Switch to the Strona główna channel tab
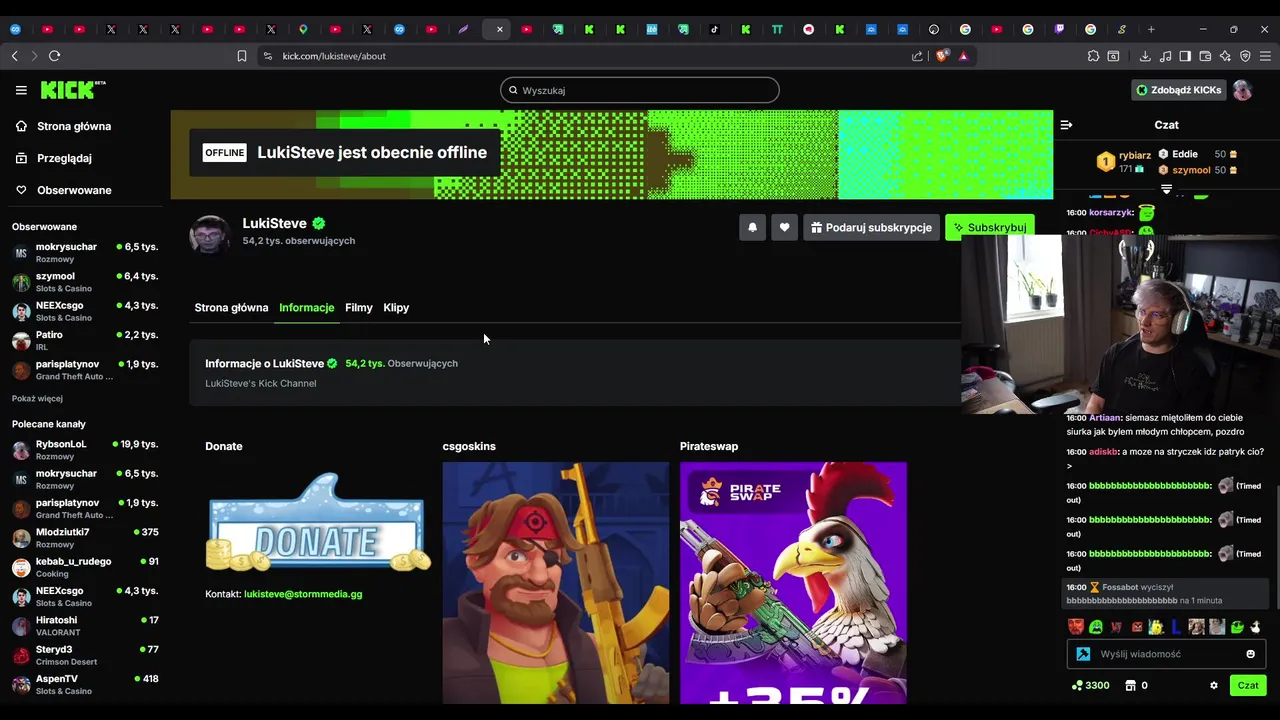This screenshot has width=1280, height=720. pyautogui.click(x=231, y=308)
